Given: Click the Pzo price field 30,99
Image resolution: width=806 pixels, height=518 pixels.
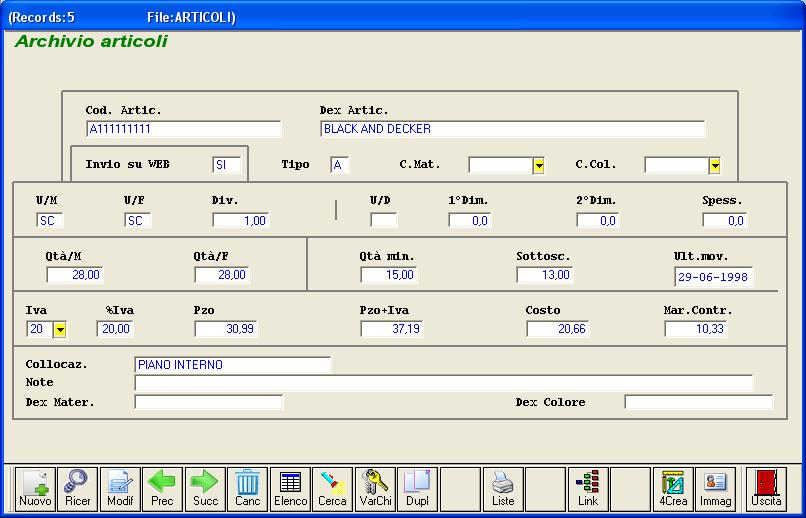Looking at the screenshot, I should coord(226,329).
